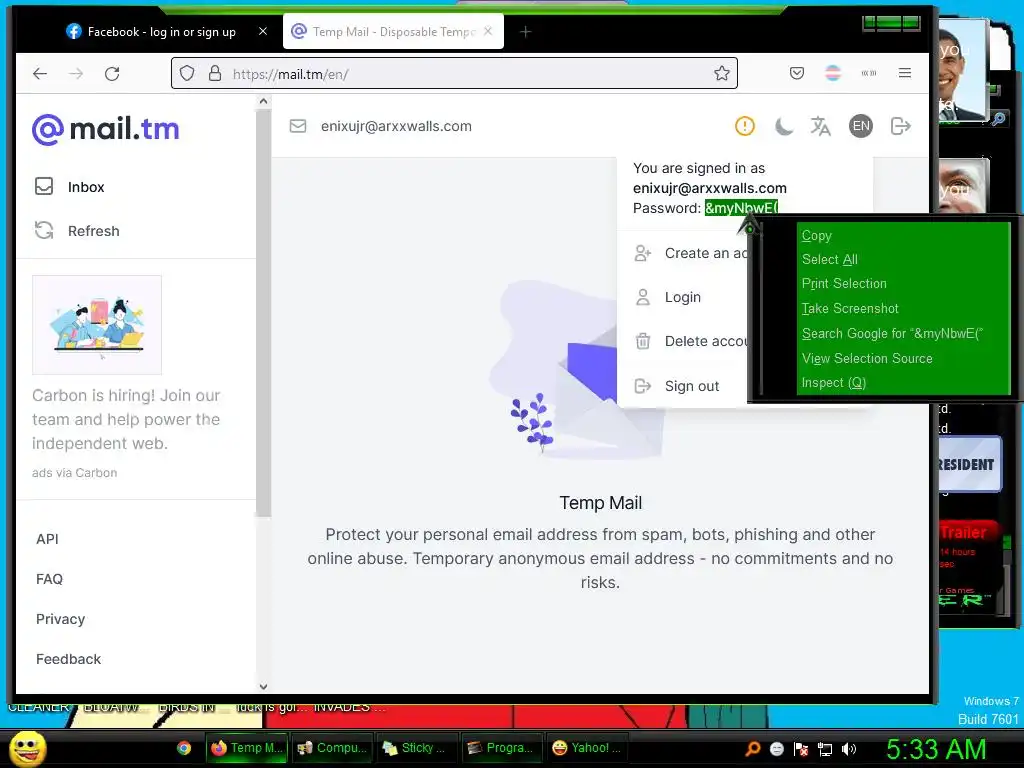Click the Temp M... Firefox taskbar button

coord(246,748)
